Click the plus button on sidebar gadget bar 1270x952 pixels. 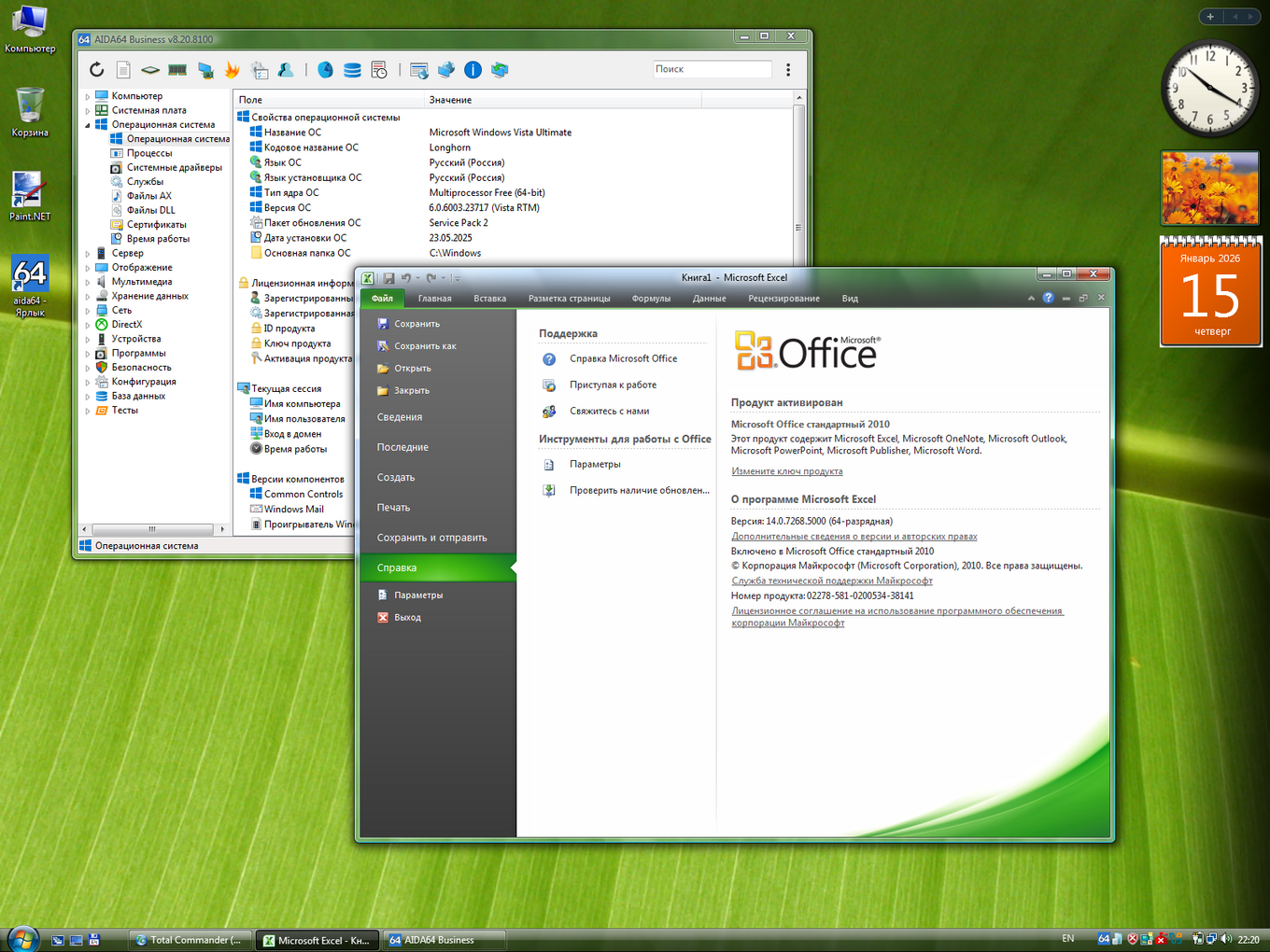click(1210, 17)
